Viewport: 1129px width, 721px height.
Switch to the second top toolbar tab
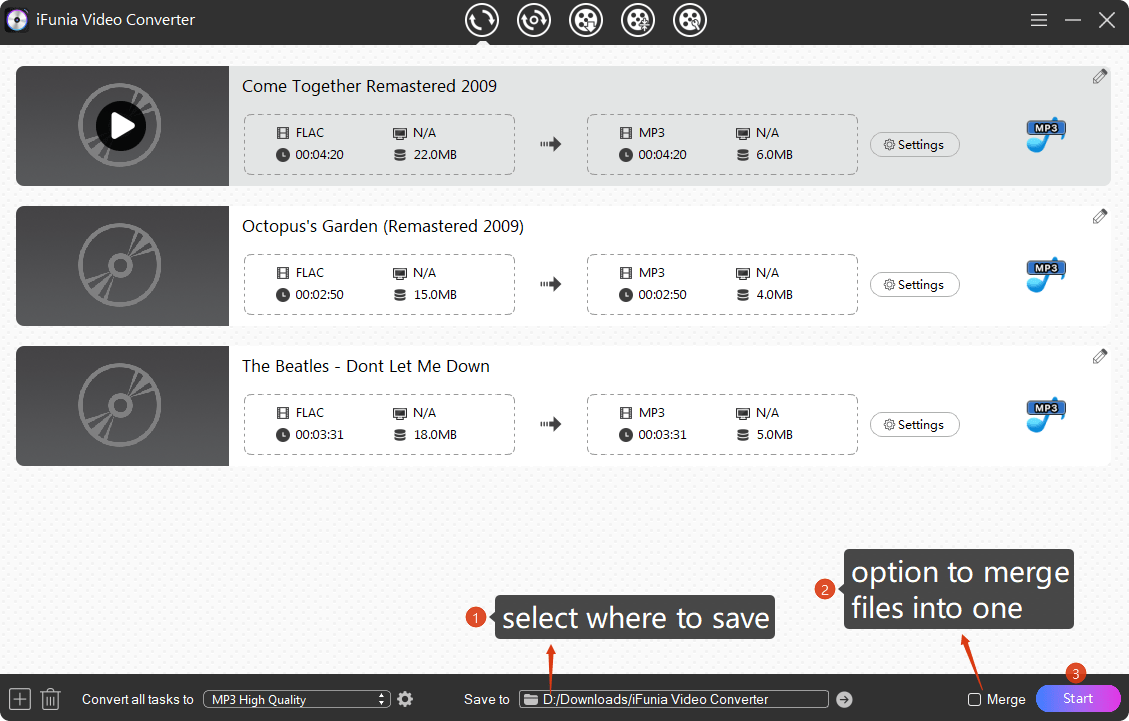[x=534, y=20]
